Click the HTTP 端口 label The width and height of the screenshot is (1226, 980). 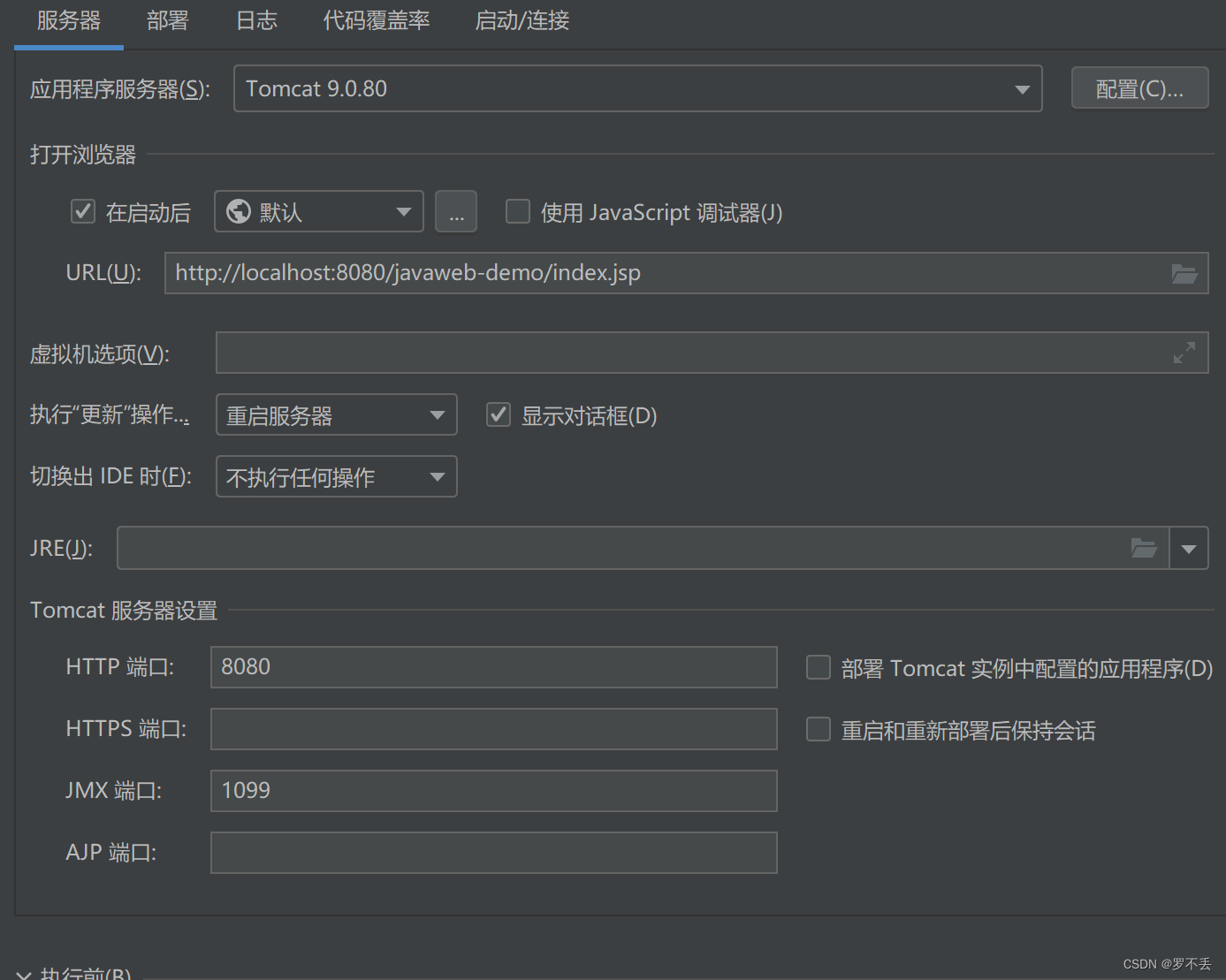tap(120, 667)
